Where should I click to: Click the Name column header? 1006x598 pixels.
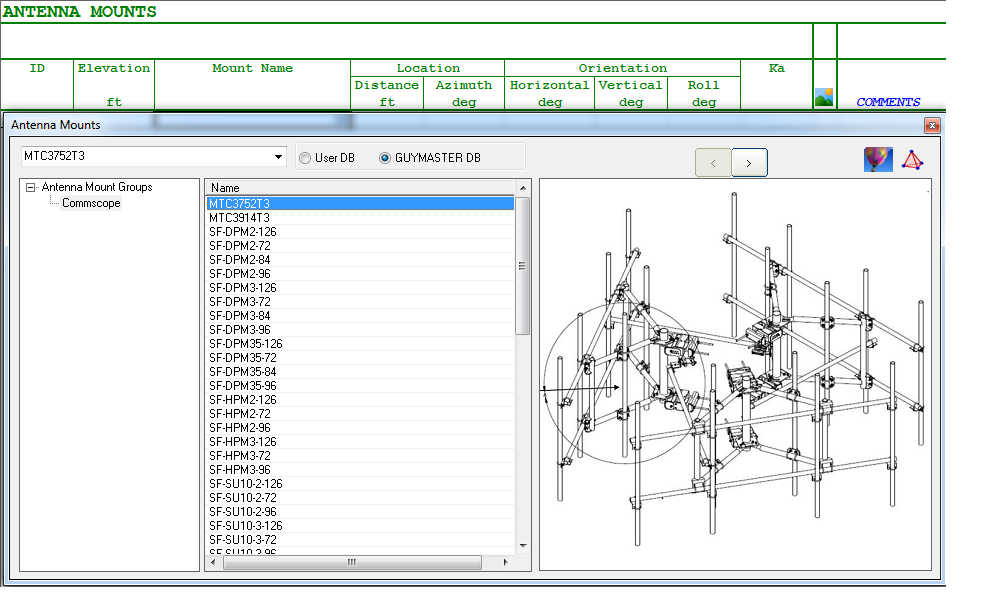pos(360,188)
